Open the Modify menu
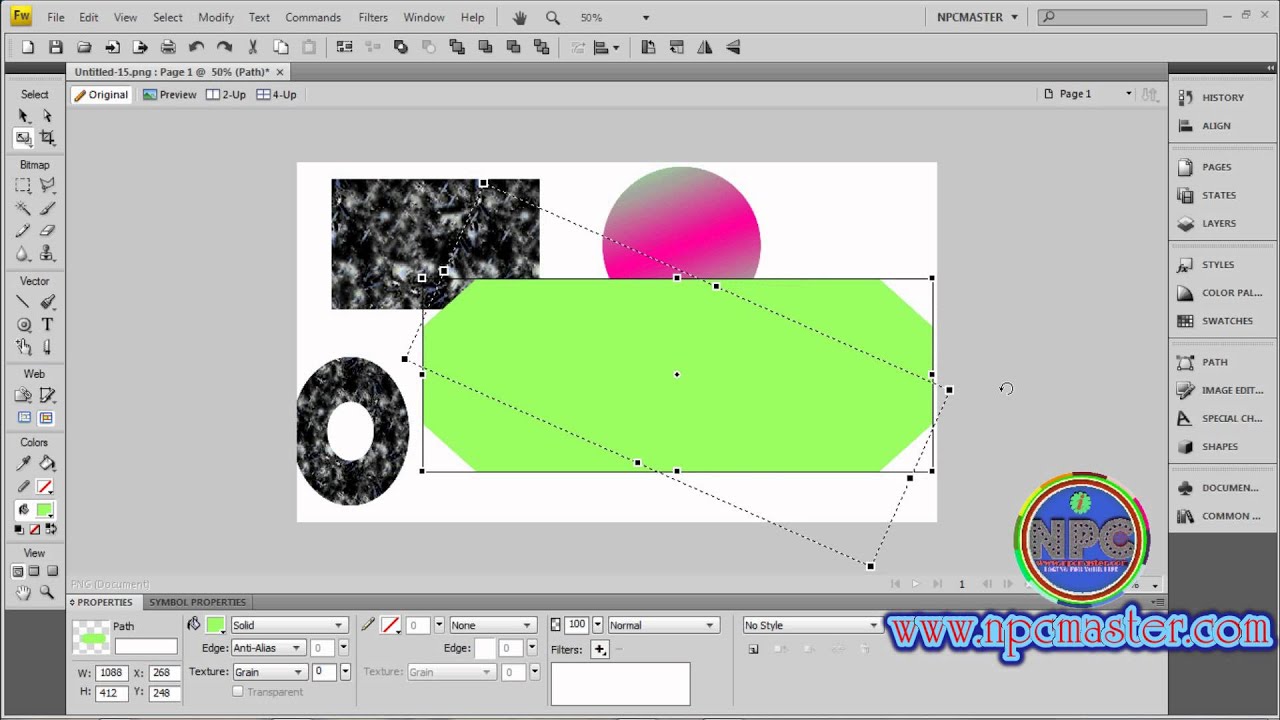This screenshot has height=720, width=1280. pyautogui.click(x=216, y=17)
